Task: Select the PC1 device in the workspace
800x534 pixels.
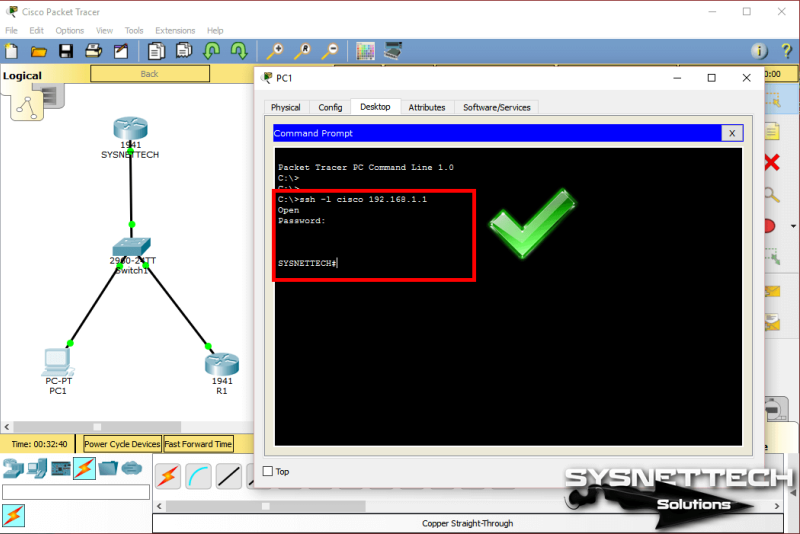Action: [x=58, y=362]
